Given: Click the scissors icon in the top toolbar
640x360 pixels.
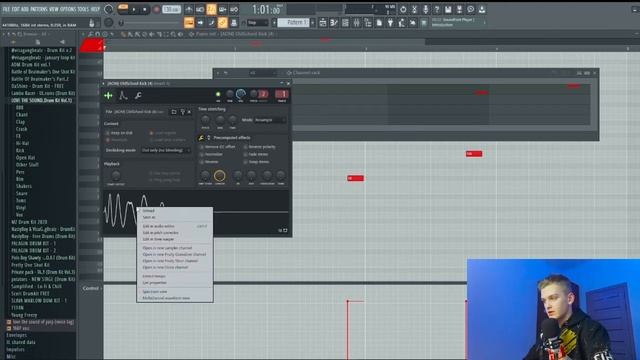Looking at the screenshot, I should click(414, 9).
